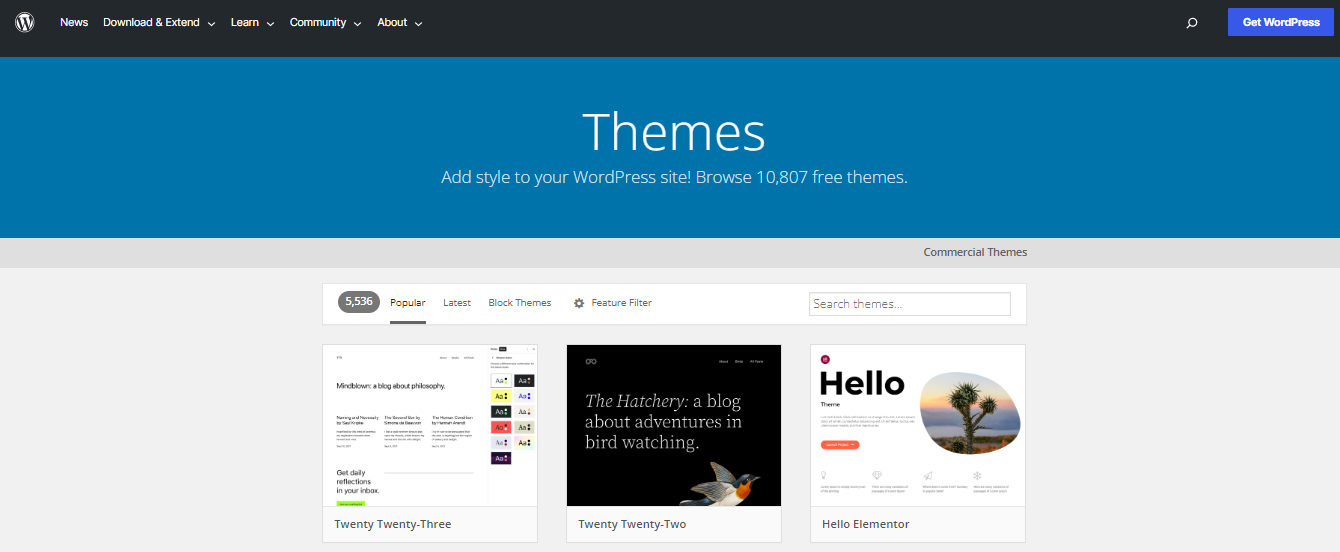Click the Twenty Twenty-Three theme title
Screen dimensions: 1340x552
pos(393,524)
